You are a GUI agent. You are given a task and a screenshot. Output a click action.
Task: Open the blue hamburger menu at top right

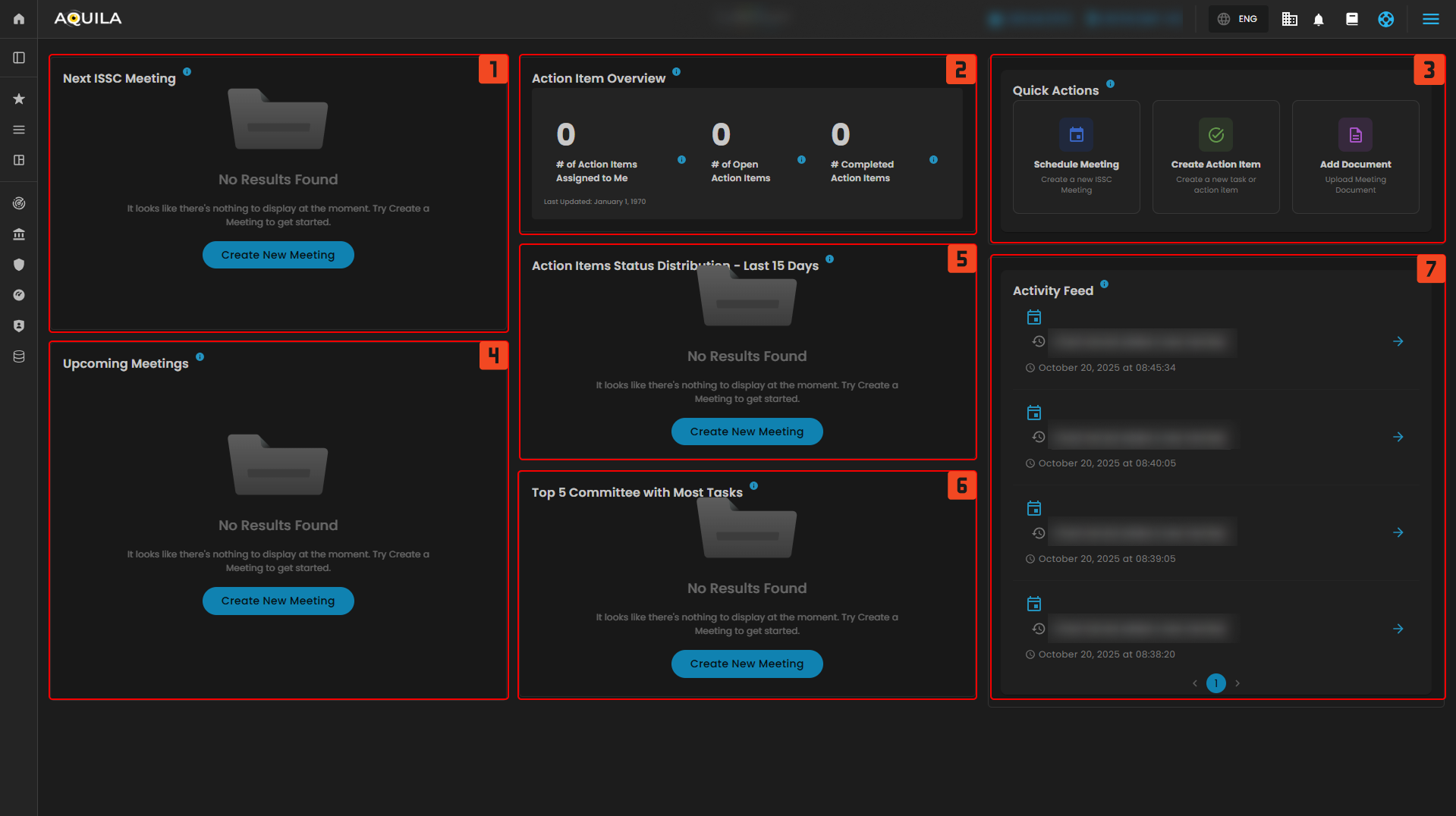click(1430, 20)
